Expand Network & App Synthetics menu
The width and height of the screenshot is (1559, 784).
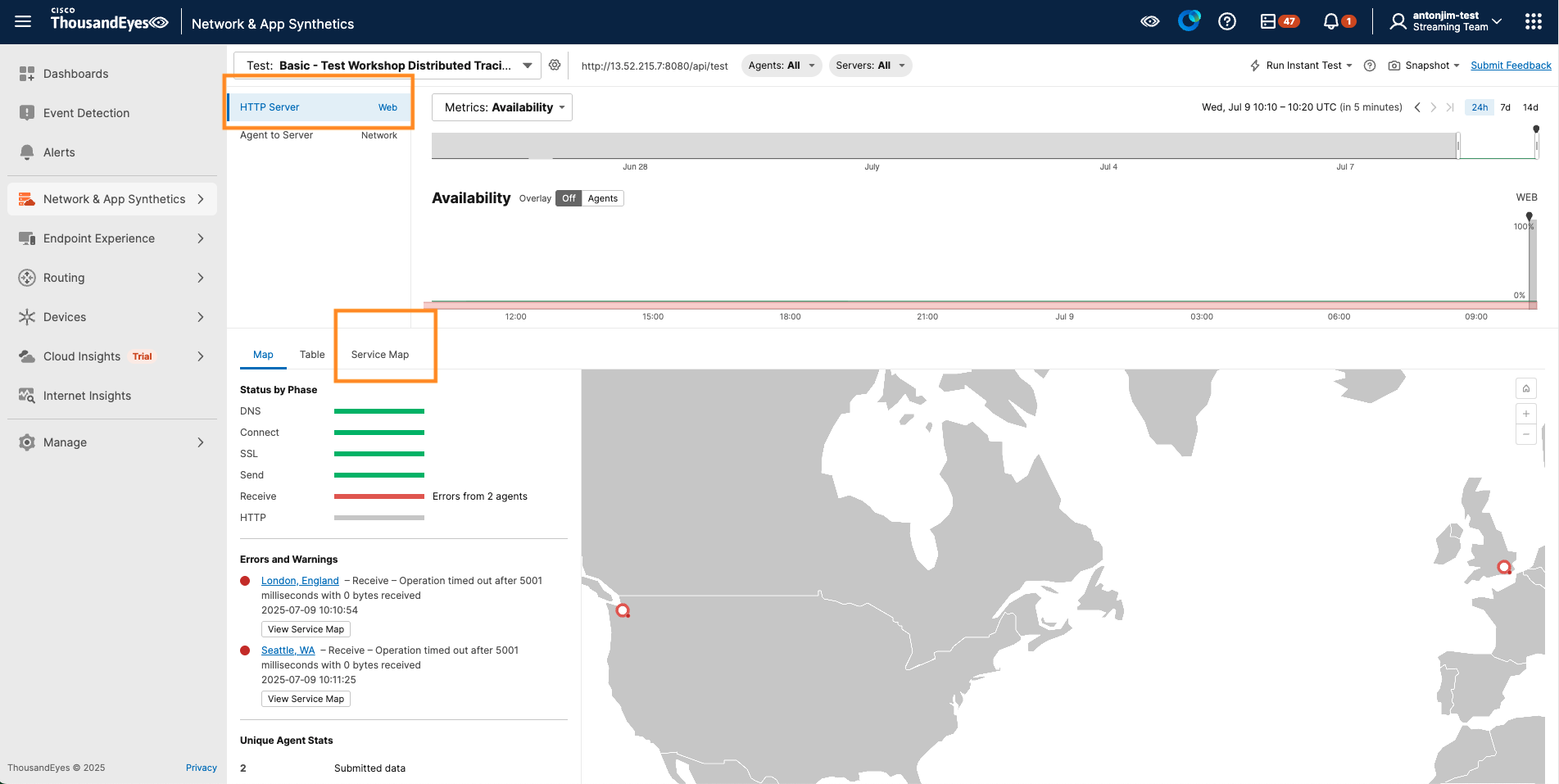coord(112,199)
